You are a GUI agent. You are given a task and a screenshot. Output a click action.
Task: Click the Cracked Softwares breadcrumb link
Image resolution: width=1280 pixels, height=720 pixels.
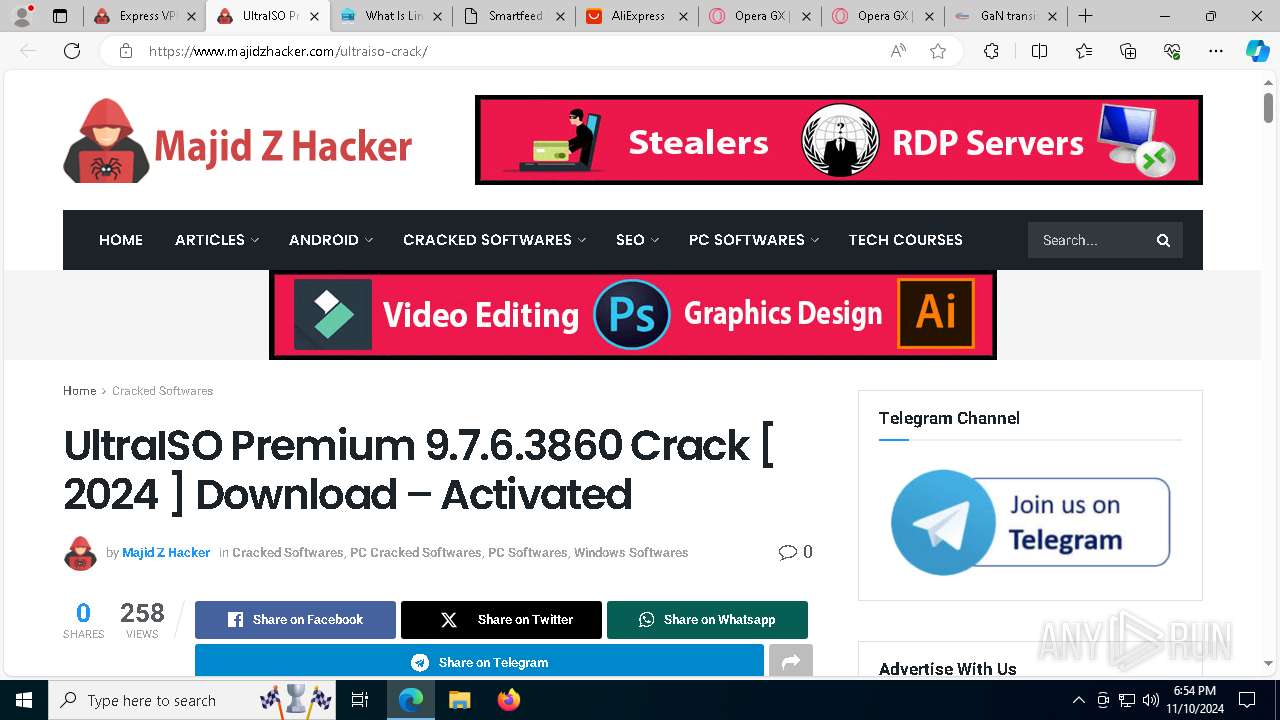tap(162, 391)
